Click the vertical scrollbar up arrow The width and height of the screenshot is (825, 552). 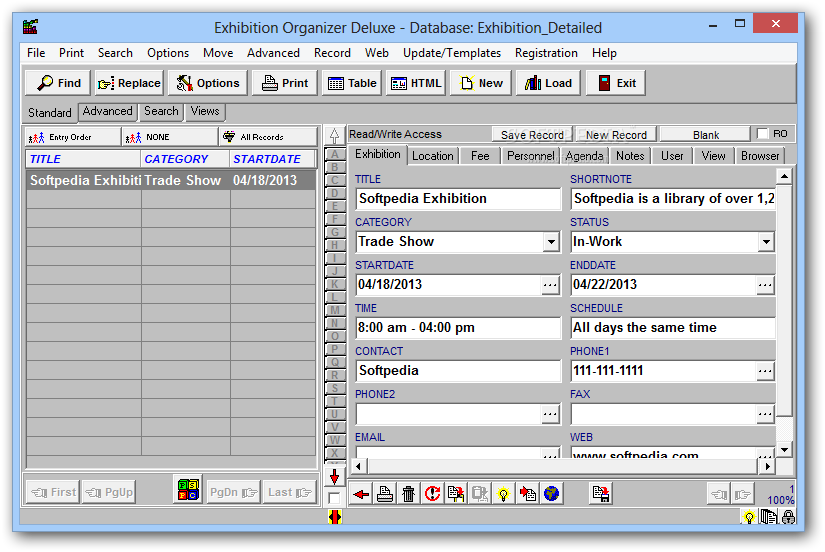pyautogui.click(x=784, y=177)
